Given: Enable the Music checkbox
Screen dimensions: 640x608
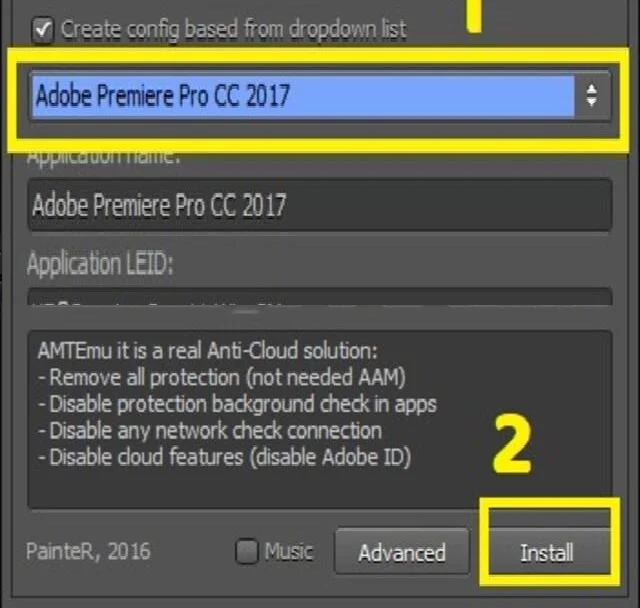Looking at the screenshot, I should click(247, 552).
